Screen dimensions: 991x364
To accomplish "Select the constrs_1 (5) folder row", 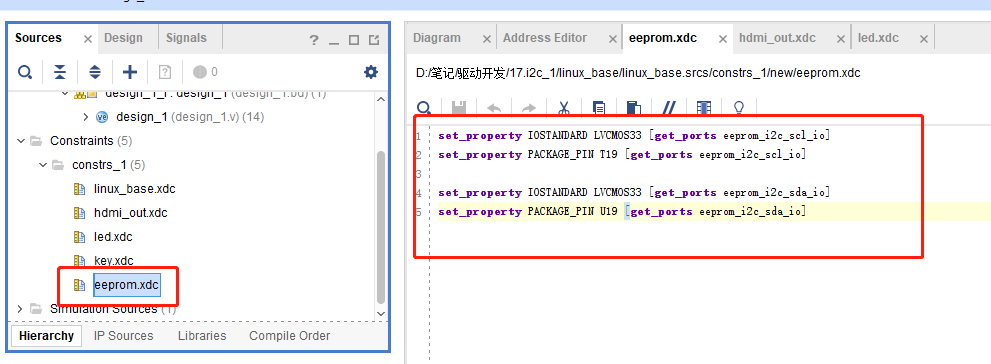I will 109,165.
